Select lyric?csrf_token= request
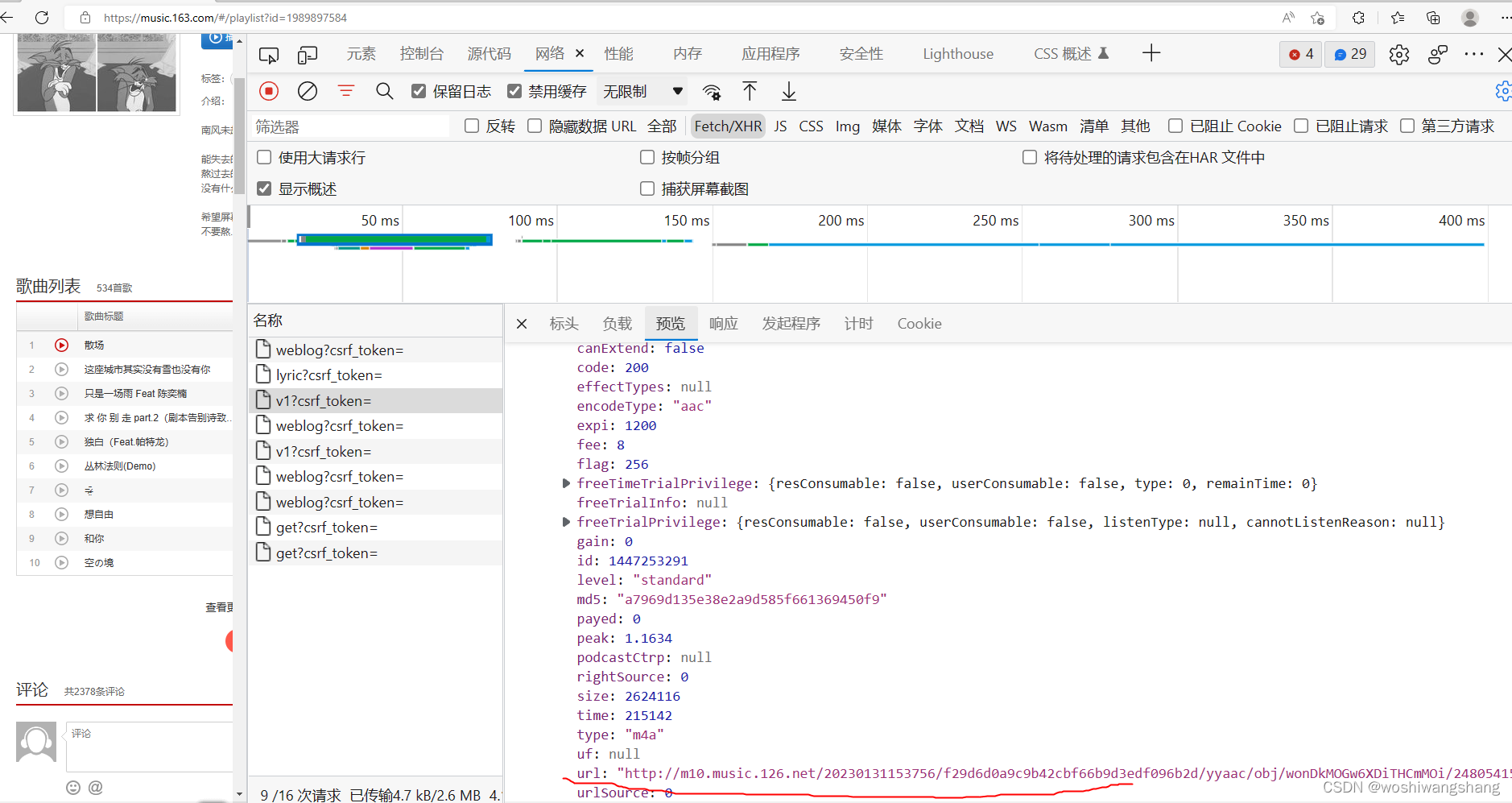This screenshot has height=803, width=1512. [x=376, y=375]
